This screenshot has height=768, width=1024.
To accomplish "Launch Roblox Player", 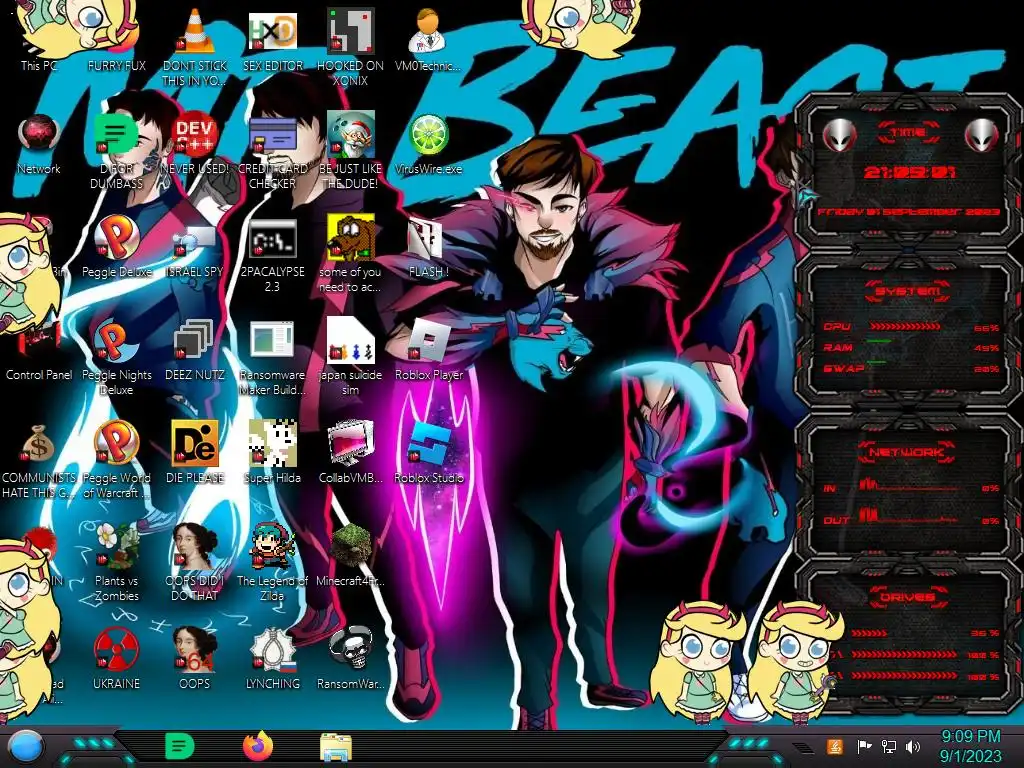I will pyautogui.click(x=428, y=351).
